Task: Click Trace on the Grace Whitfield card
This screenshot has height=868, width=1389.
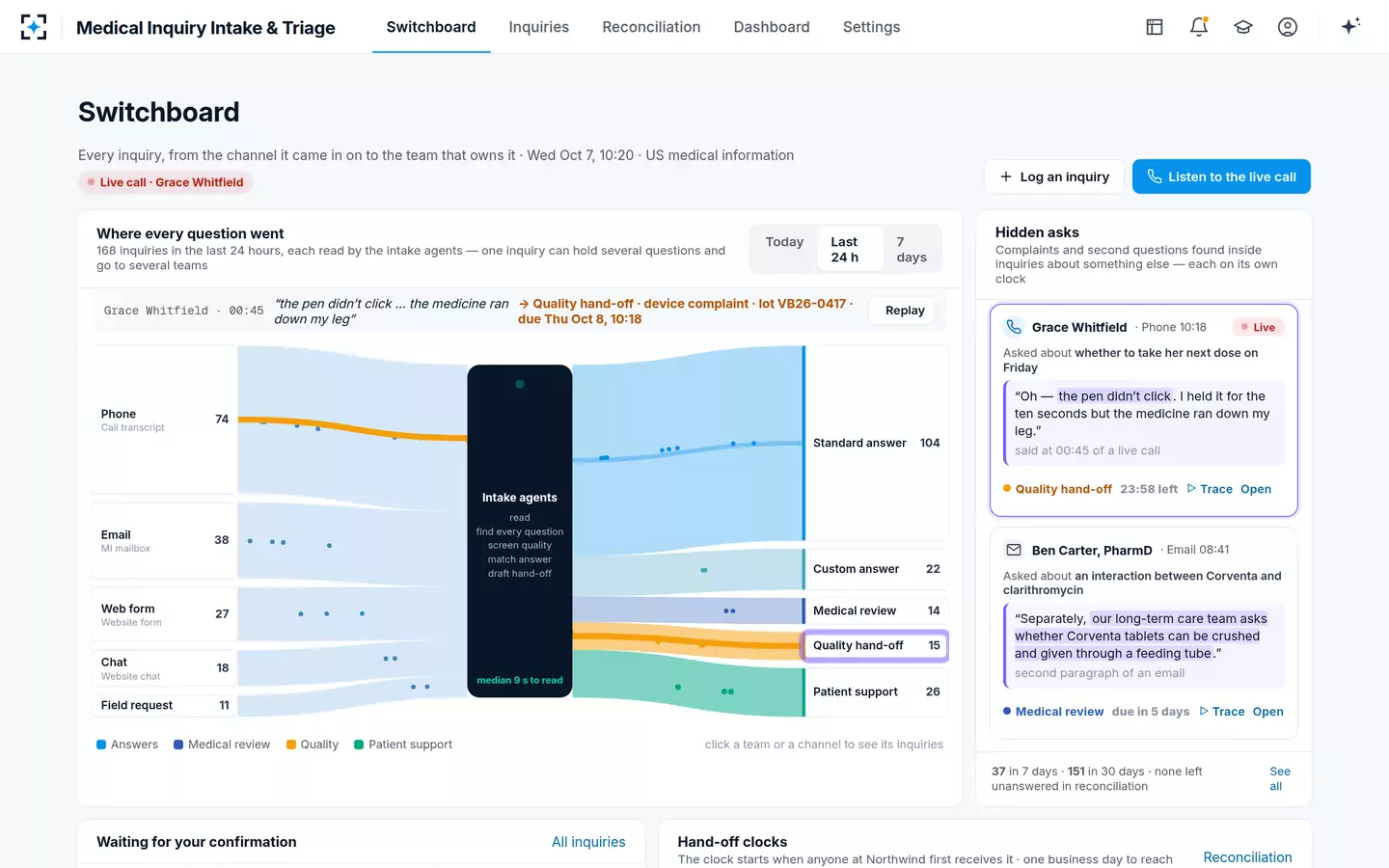Action: [x=1210, y=489]
